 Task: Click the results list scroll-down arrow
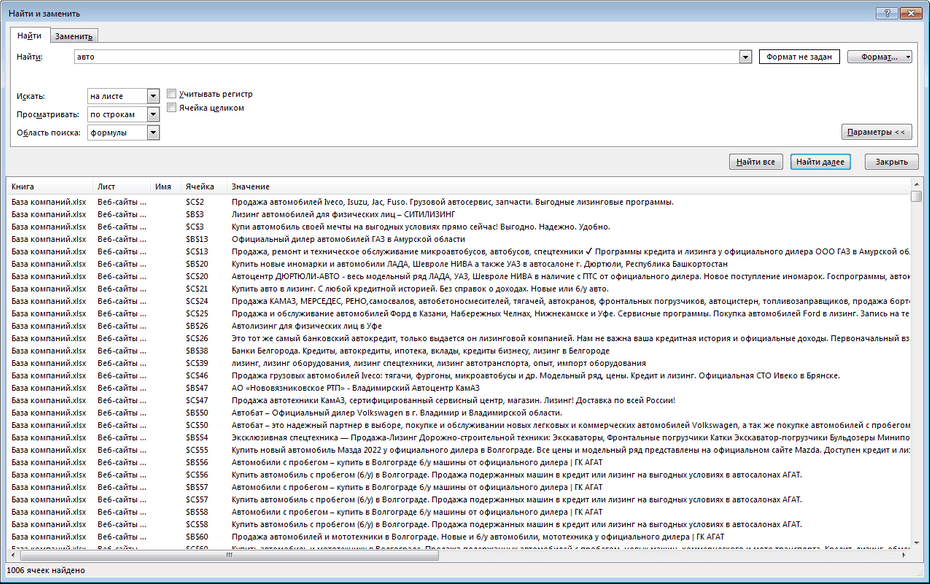tap(916, 543)
